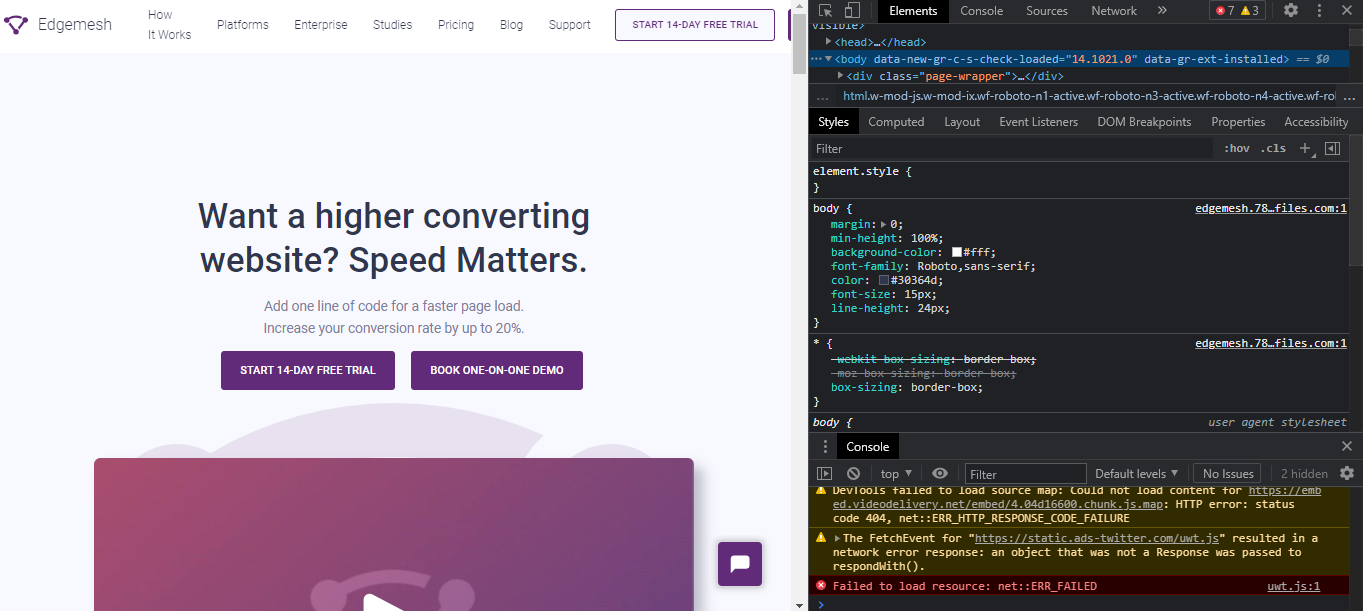Click BOOK ONE-ON-ONE DEMO button
Viewport: 1363px width, 611px height.
click(x=497, y=370)
